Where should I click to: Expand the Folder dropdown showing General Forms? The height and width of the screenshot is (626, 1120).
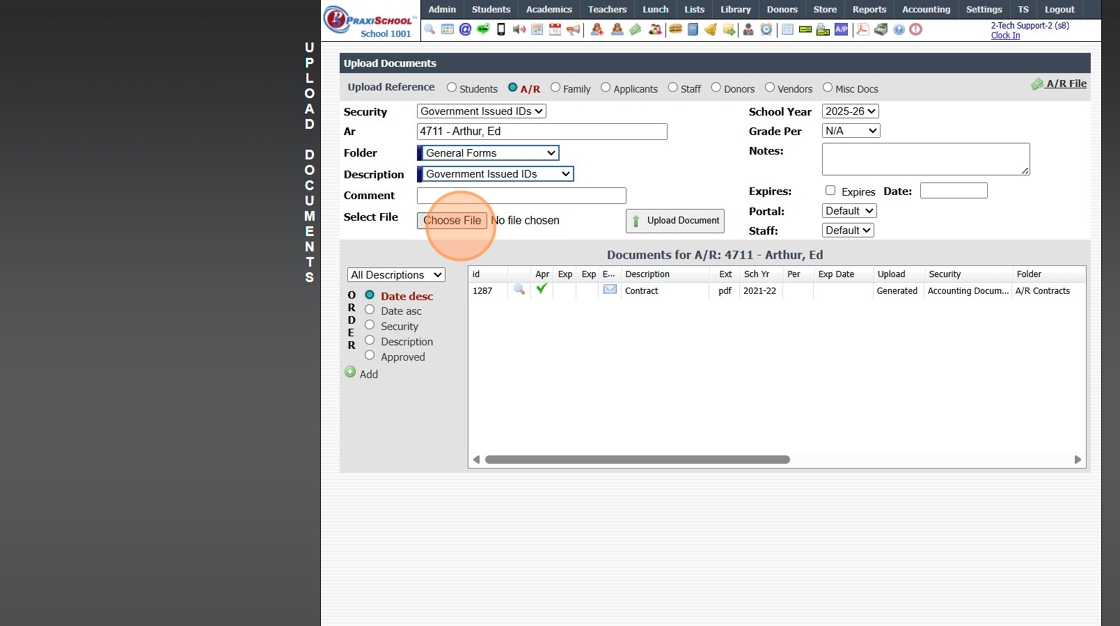pos(489,153)
